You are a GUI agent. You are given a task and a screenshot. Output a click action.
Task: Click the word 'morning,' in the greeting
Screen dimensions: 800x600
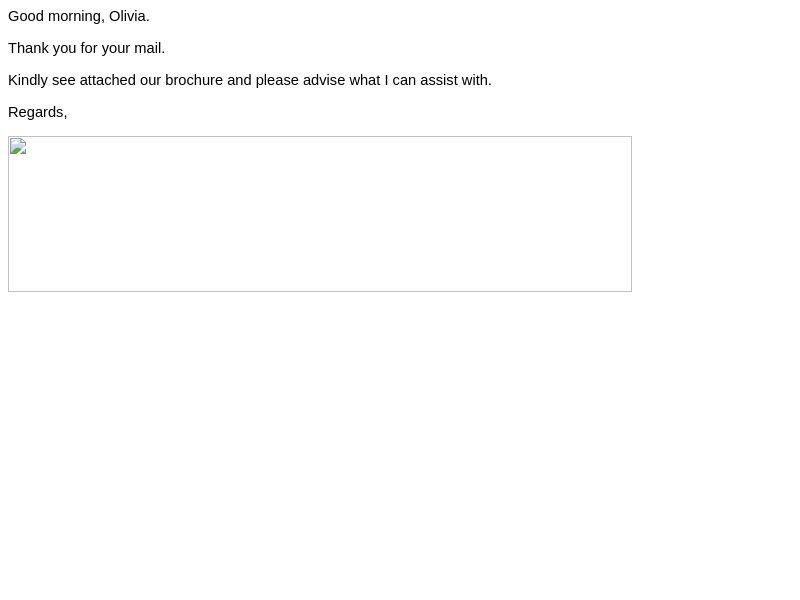tap(76, 17)
